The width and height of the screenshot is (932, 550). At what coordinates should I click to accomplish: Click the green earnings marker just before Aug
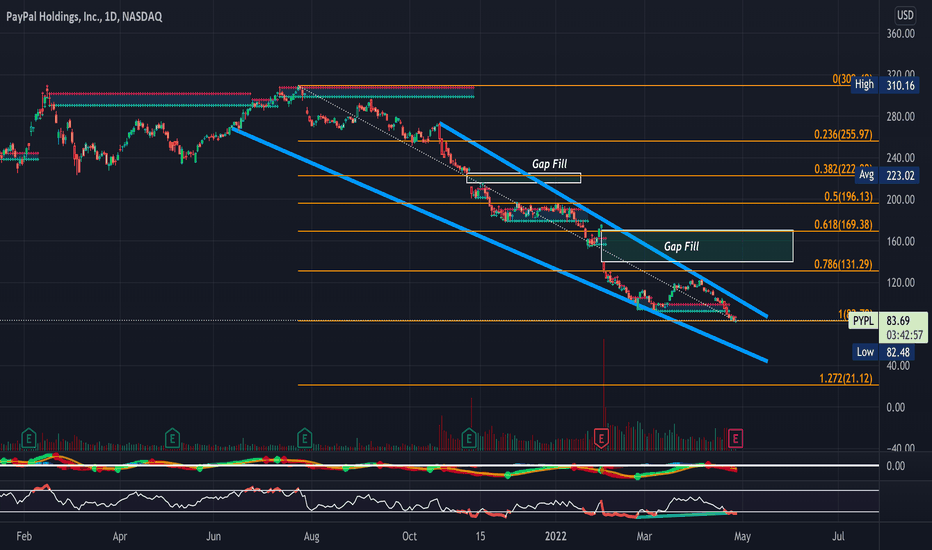(x=304, y=439)
